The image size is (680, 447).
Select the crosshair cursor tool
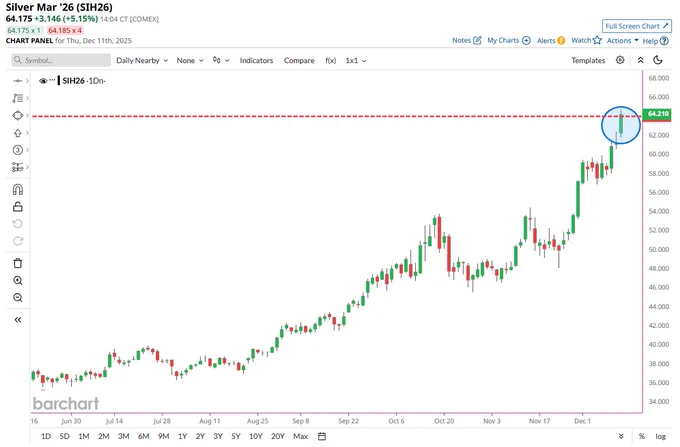[17, 81]
